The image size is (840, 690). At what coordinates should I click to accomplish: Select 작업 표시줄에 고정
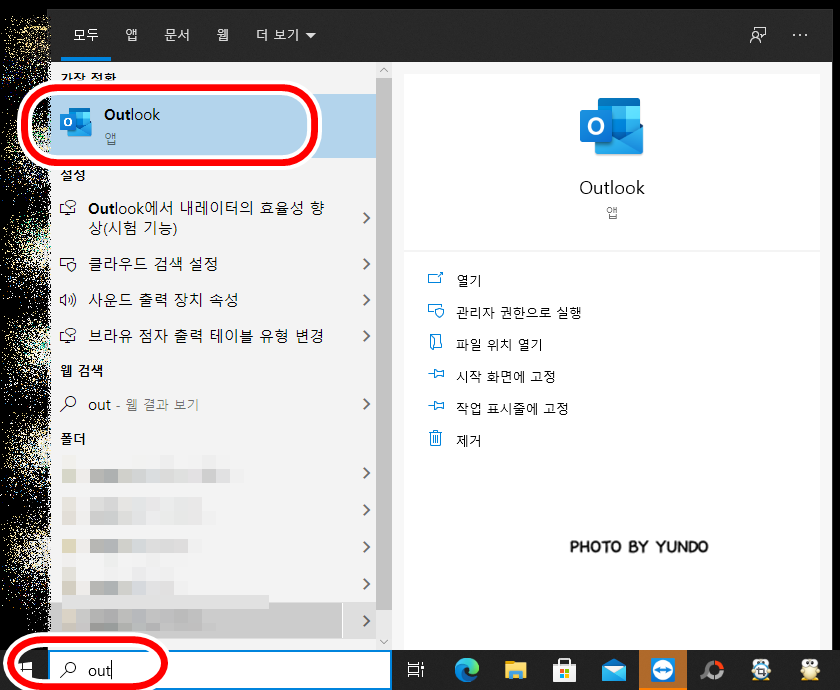tap(512, 408)
